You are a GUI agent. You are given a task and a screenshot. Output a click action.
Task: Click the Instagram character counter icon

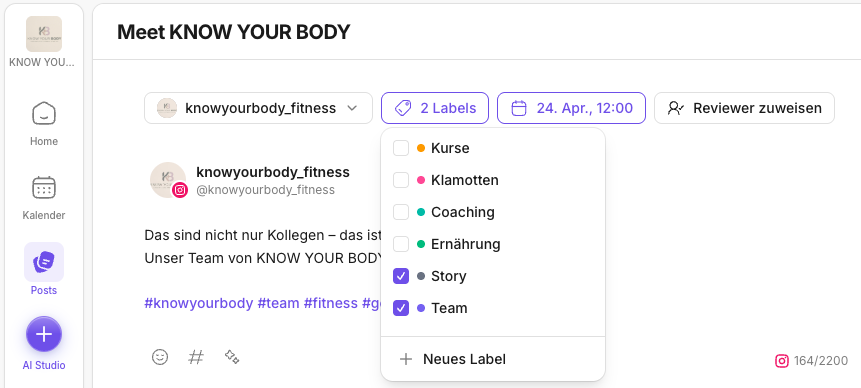[x=781, y=361]
